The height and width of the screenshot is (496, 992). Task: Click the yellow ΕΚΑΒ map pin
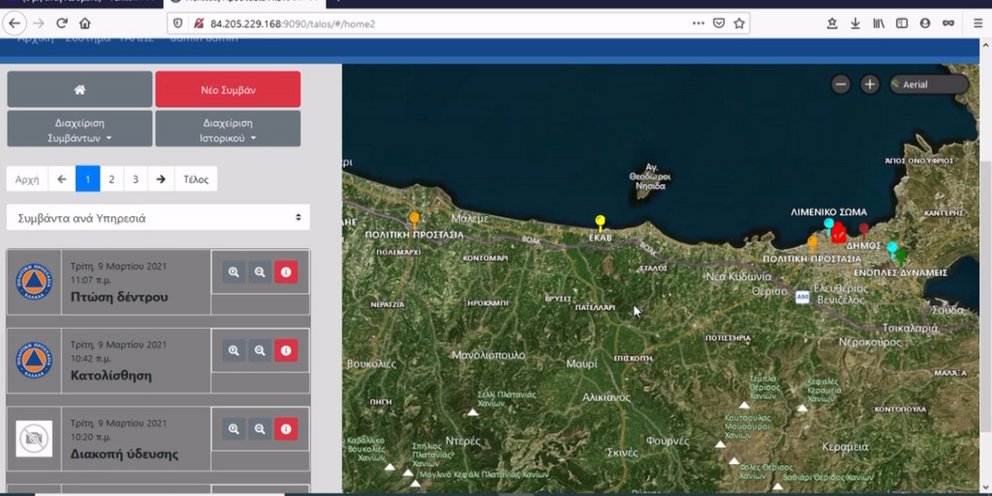click(x=600, y=222)
